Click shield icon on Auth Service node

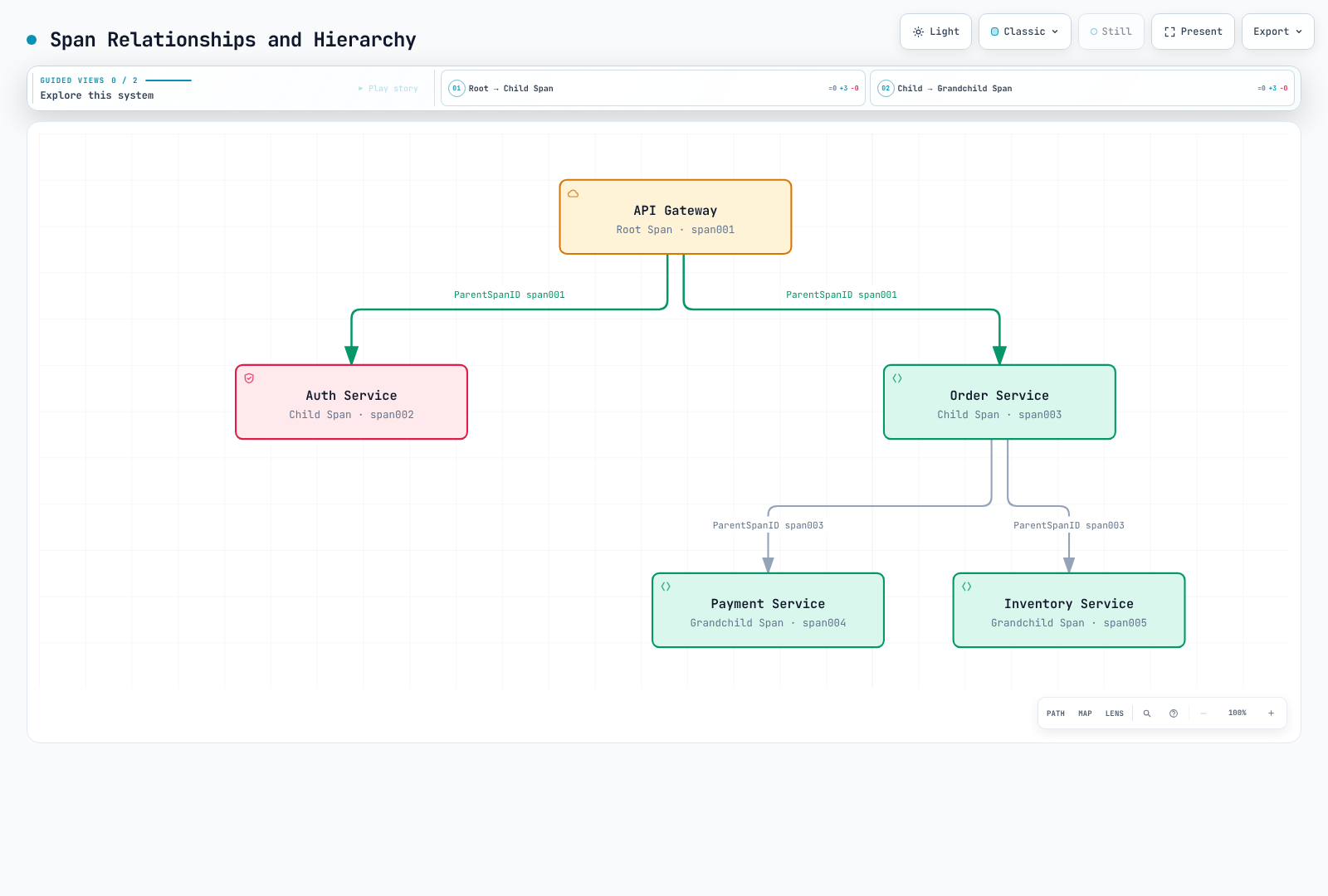point(249,378)
